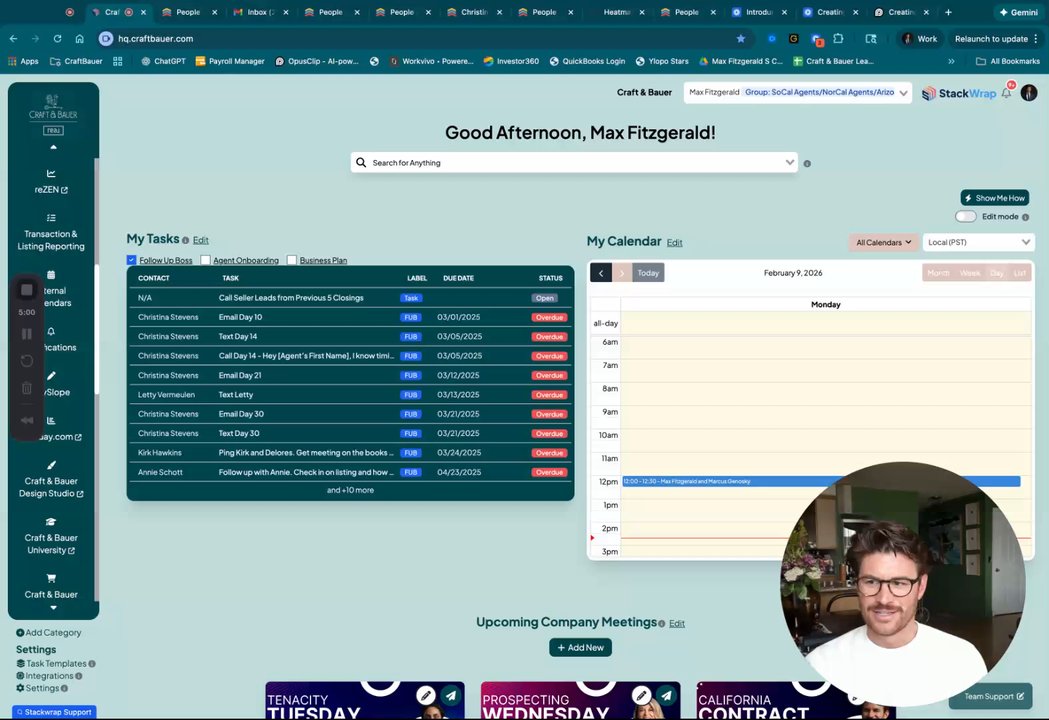Click Edit link next to My Tasks
Screen dimensions: 1049x720
[201, 240]
